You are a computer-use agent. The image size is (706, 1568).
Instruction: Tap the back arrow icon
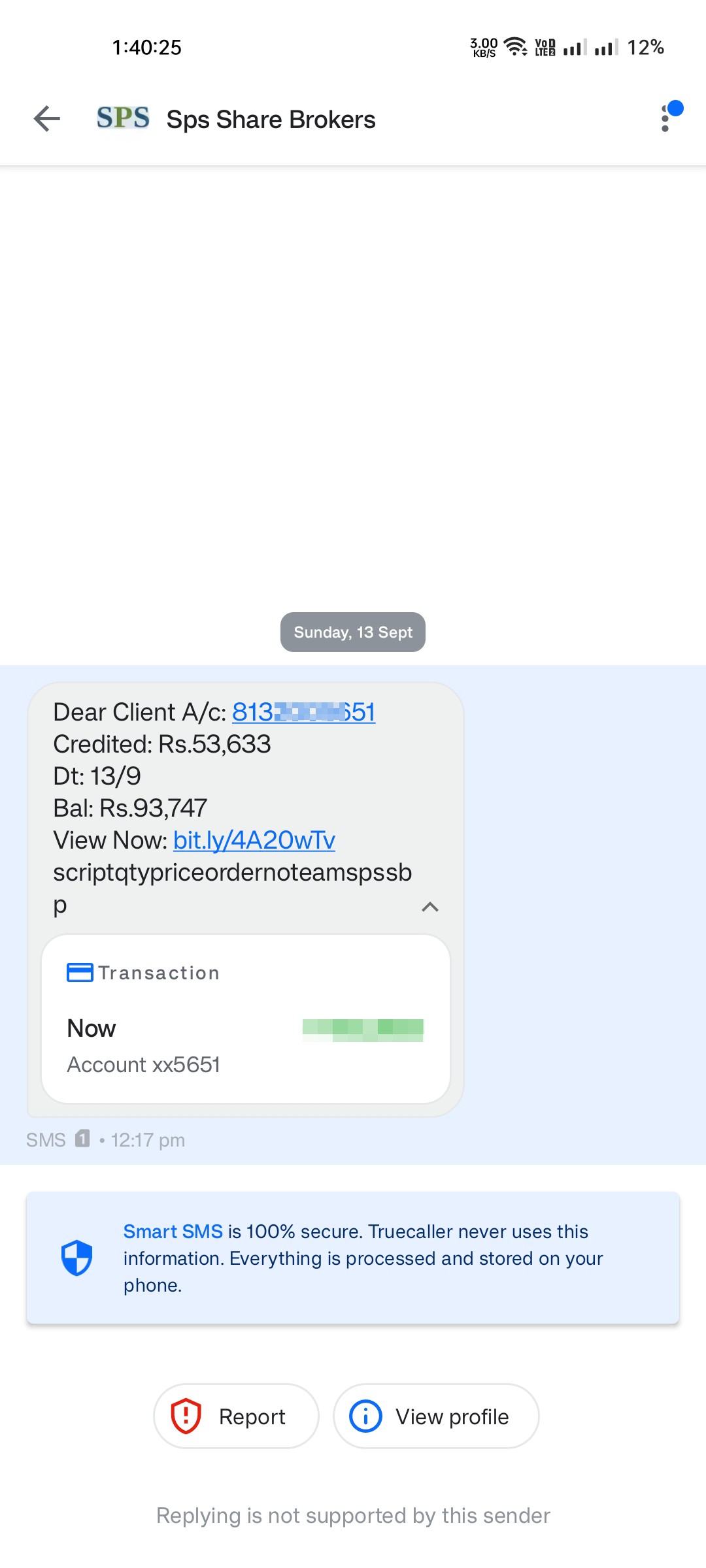pyautogui.click(x=47, y=119)
